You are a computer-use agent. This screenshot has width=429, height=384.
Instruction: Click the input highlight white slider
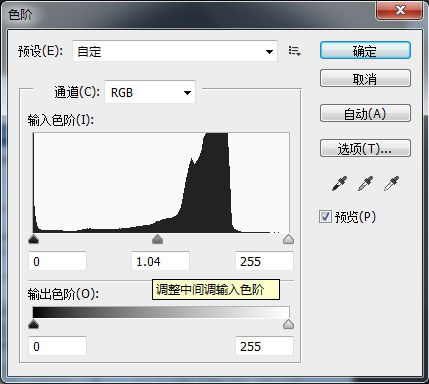tap(288, 239)
